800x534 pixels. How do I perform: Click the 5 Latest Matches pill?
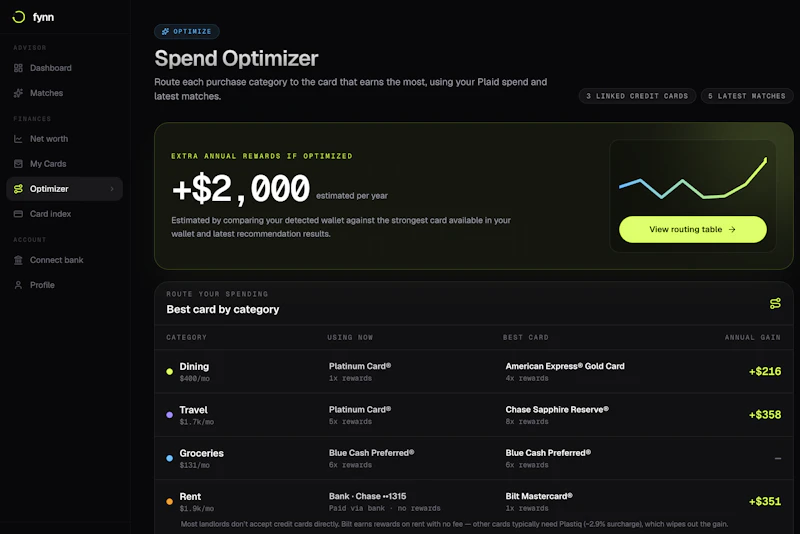pos(746,96)
